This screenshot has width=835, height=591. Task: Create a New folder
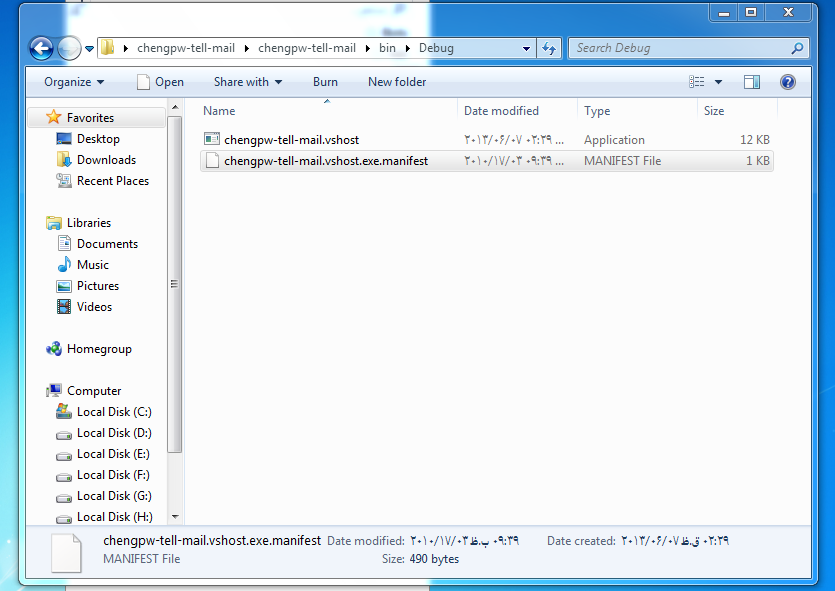[397, 82]
